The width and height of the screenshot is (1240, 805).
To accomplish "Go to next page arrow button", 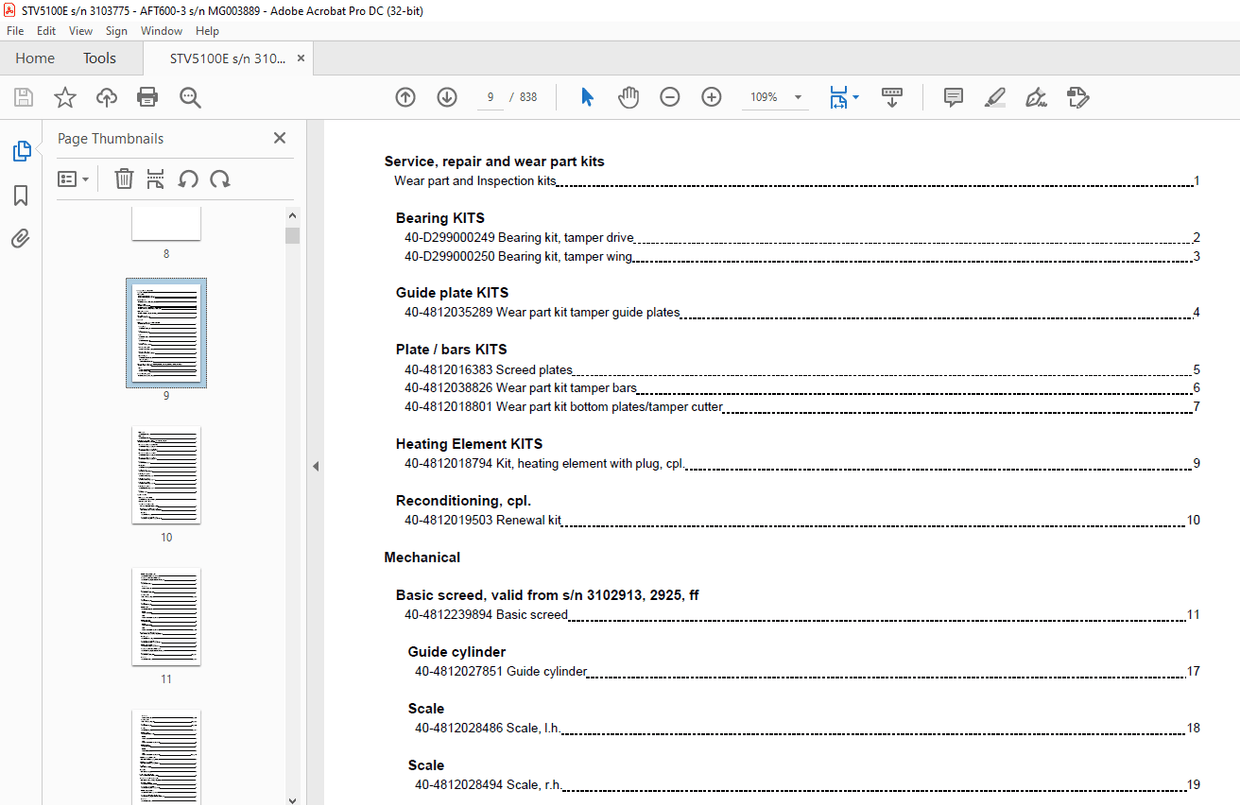I will 447,97.
